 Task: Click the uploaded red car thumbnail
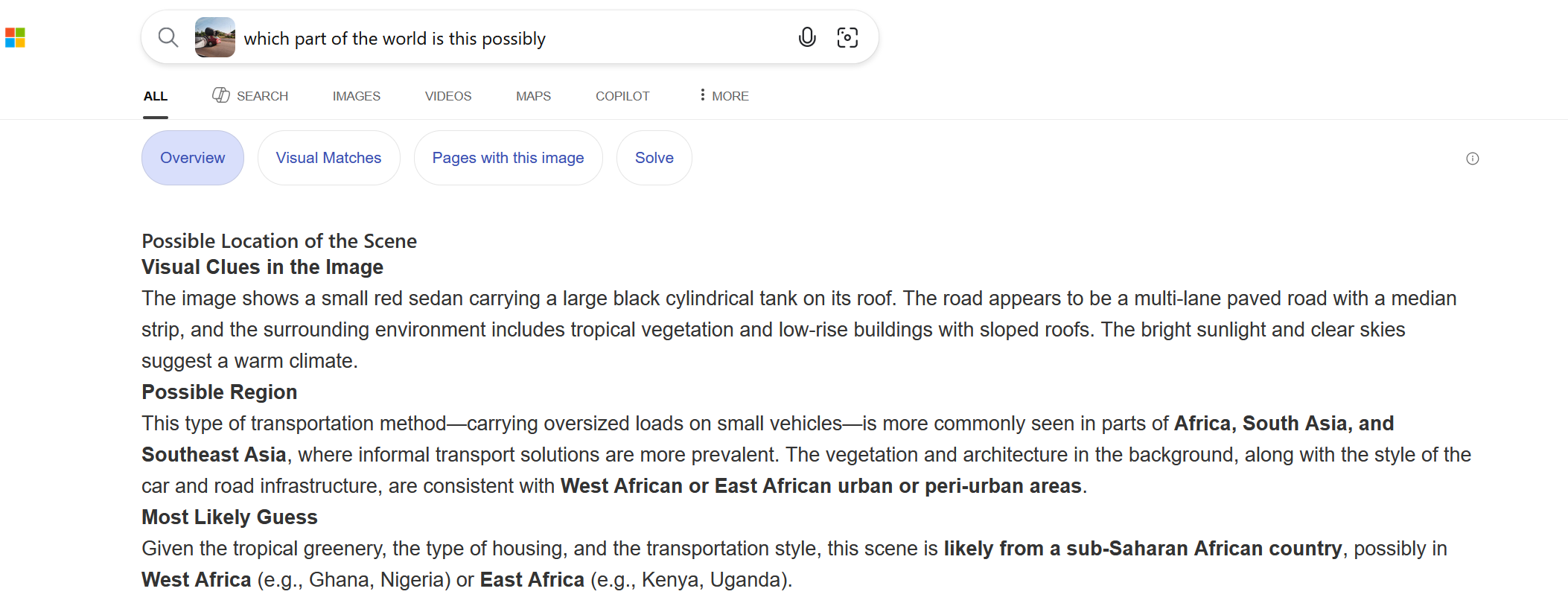coord(214,37)
